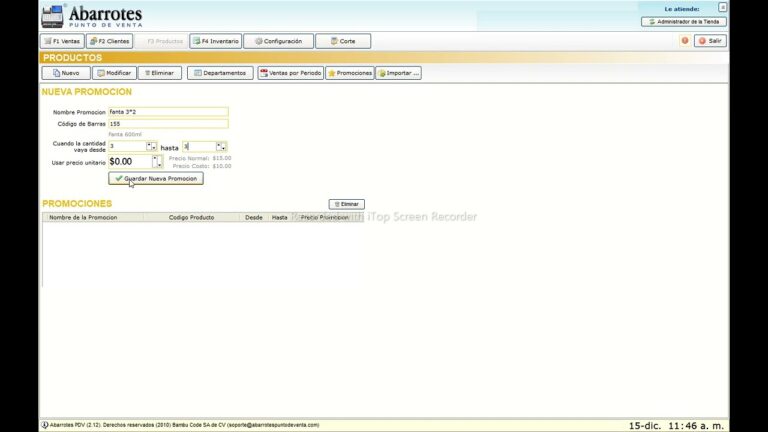The width and height of the screenshot is (768, 432).
Task: Open the F4 Inventario section
Action: [215, 41]
